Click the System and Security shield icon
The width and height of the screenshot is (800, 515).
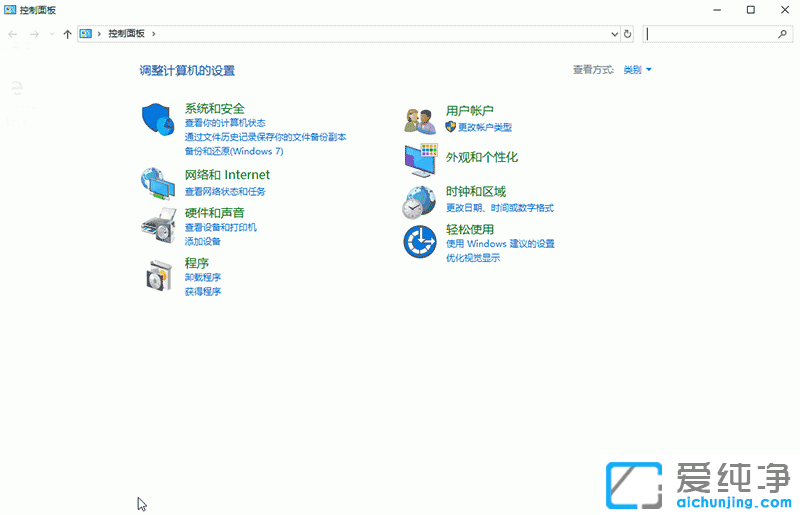158,120
